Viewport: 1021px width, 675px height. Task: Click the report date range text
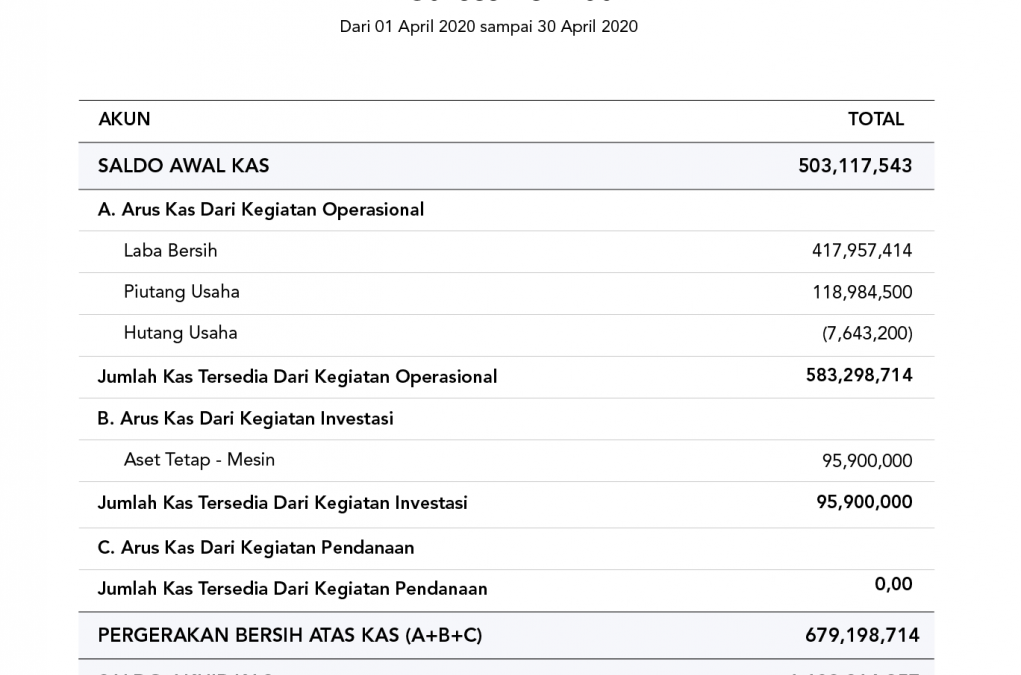(x=488, y=27)
